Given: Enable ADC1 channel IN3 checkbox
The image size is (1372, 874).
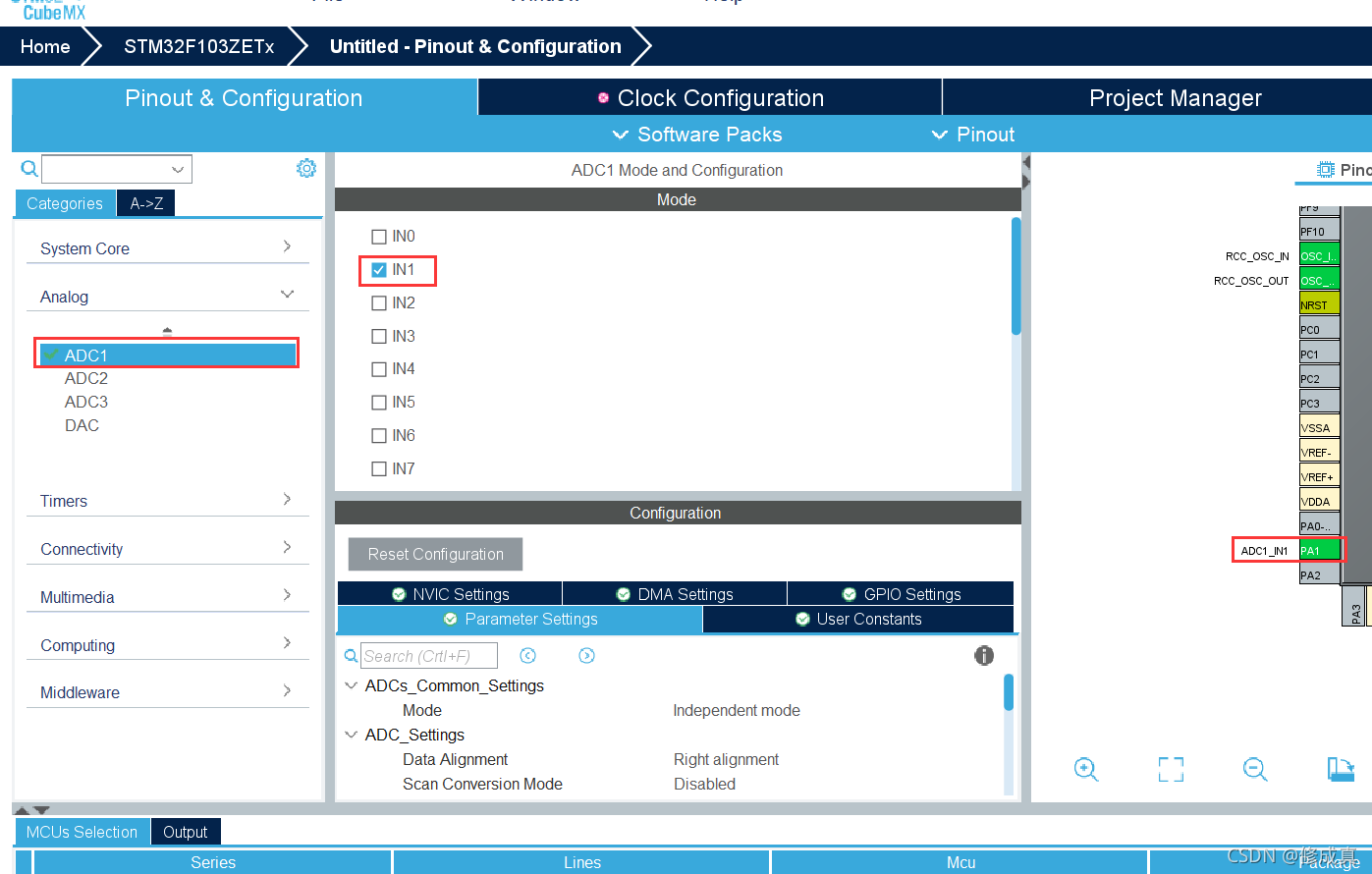Looking at the screenshot, I should click(379, 337).
